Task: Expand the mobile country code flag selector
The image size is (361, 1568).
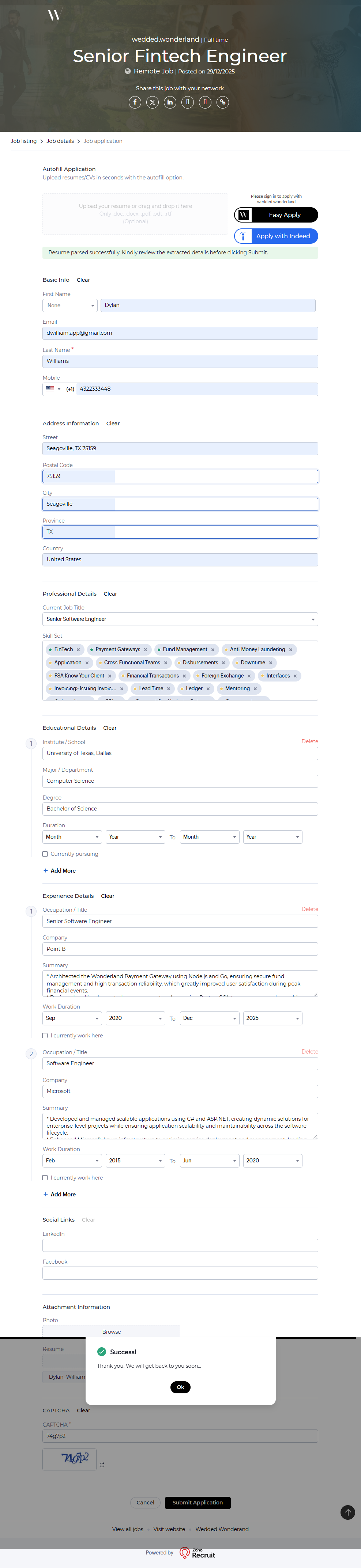Action: (53, 389)
